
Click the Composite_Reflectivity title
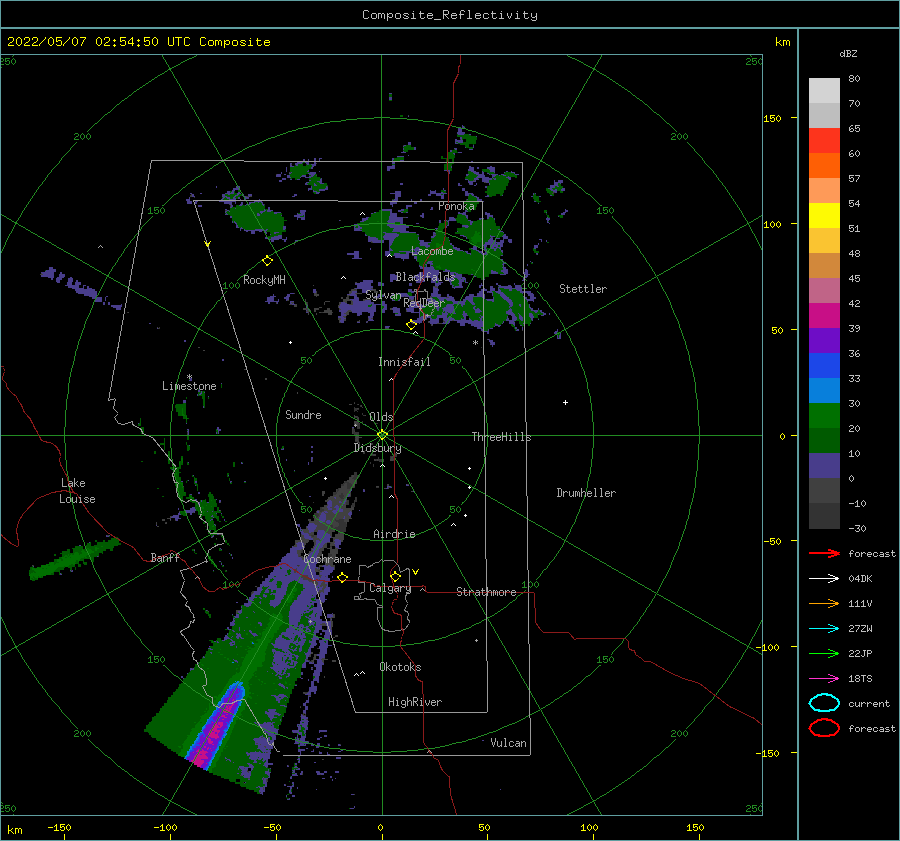pos(450,15)
